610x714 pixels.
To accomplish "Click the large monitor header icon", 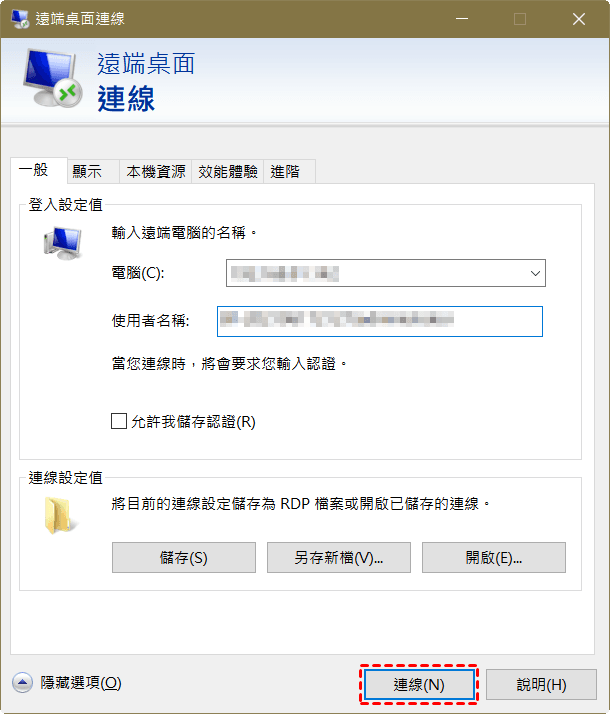I will point(53,78).
